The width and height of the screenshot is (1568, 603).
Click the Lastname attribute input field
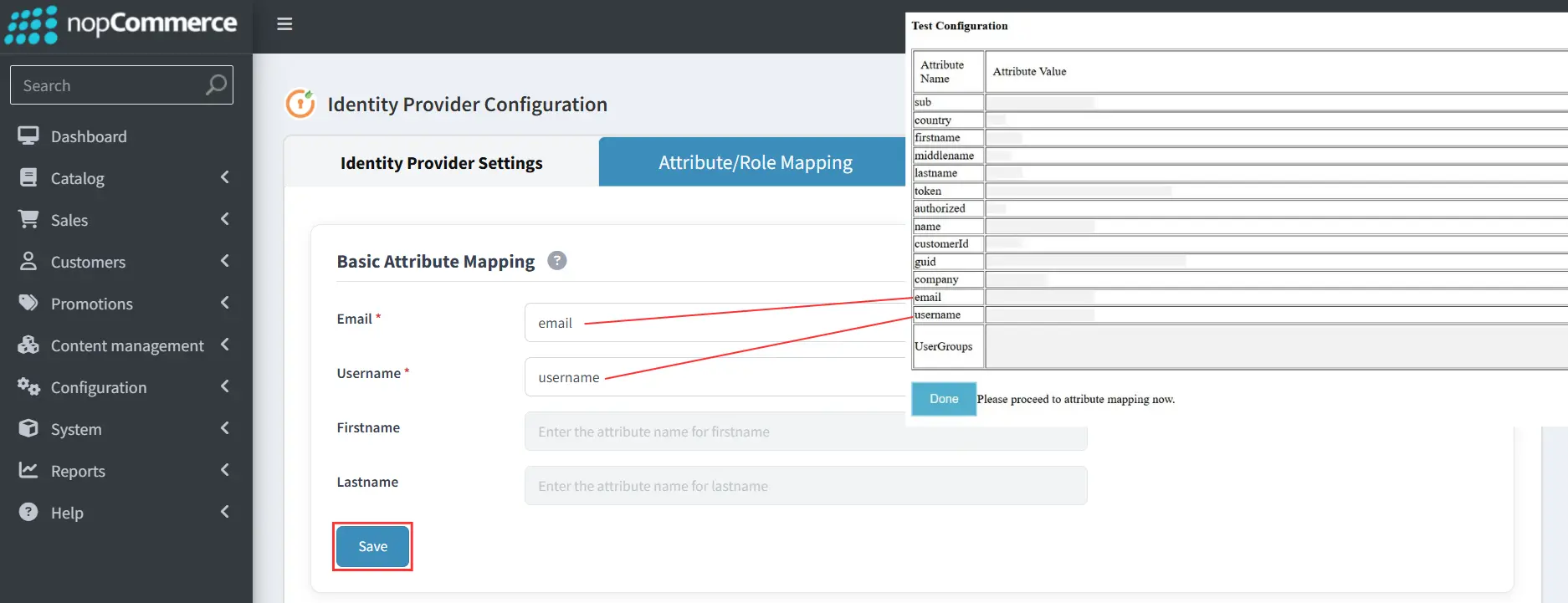coord(806,486)
